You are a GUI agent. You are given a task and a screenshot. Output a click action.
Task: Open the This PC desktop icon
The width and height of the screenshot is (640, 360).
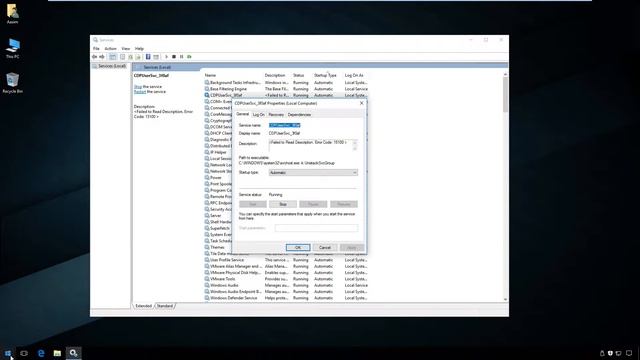tap(12, 49)
